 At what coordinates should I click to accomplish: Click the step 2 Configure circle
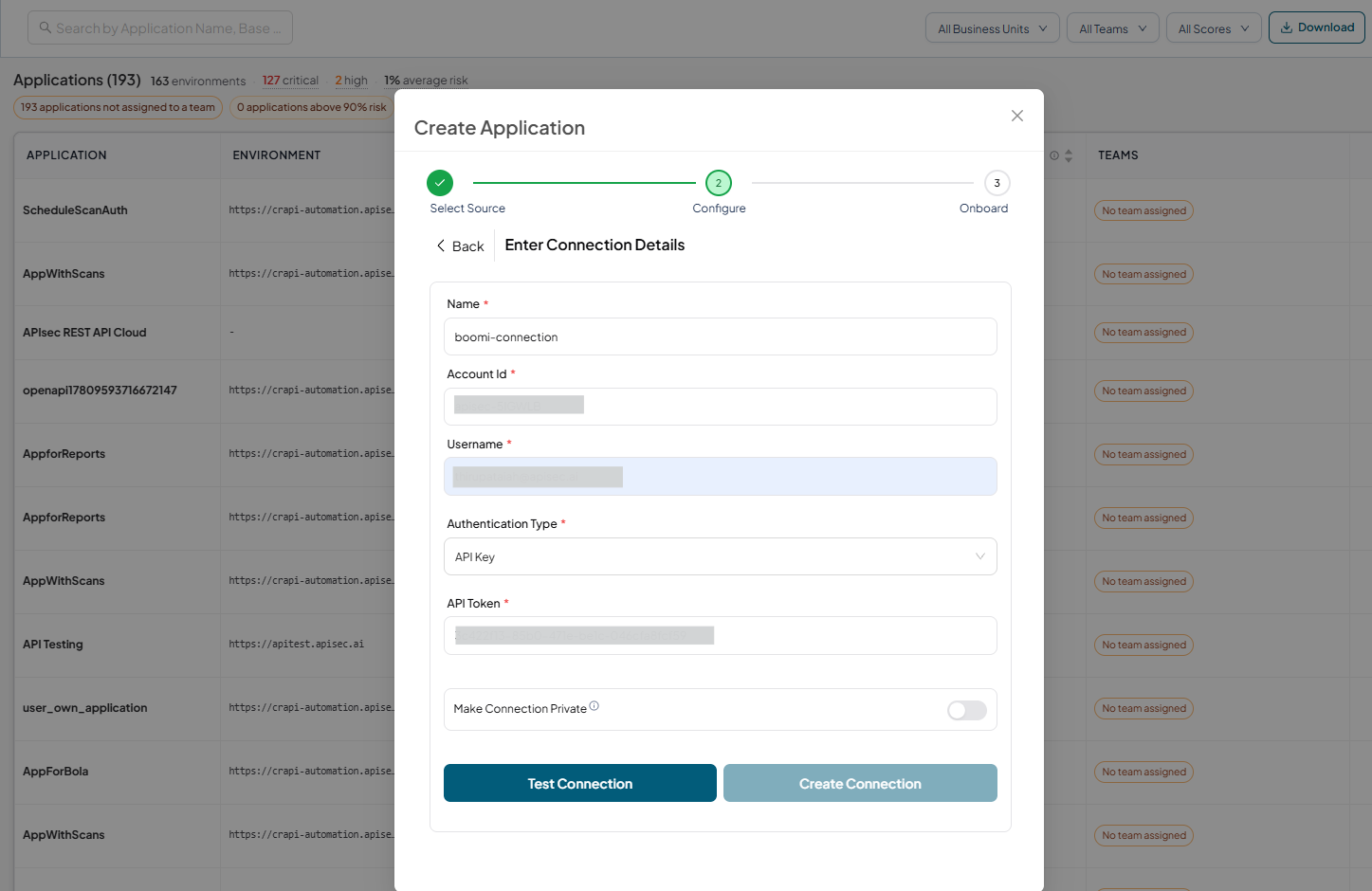click(719, 183)
